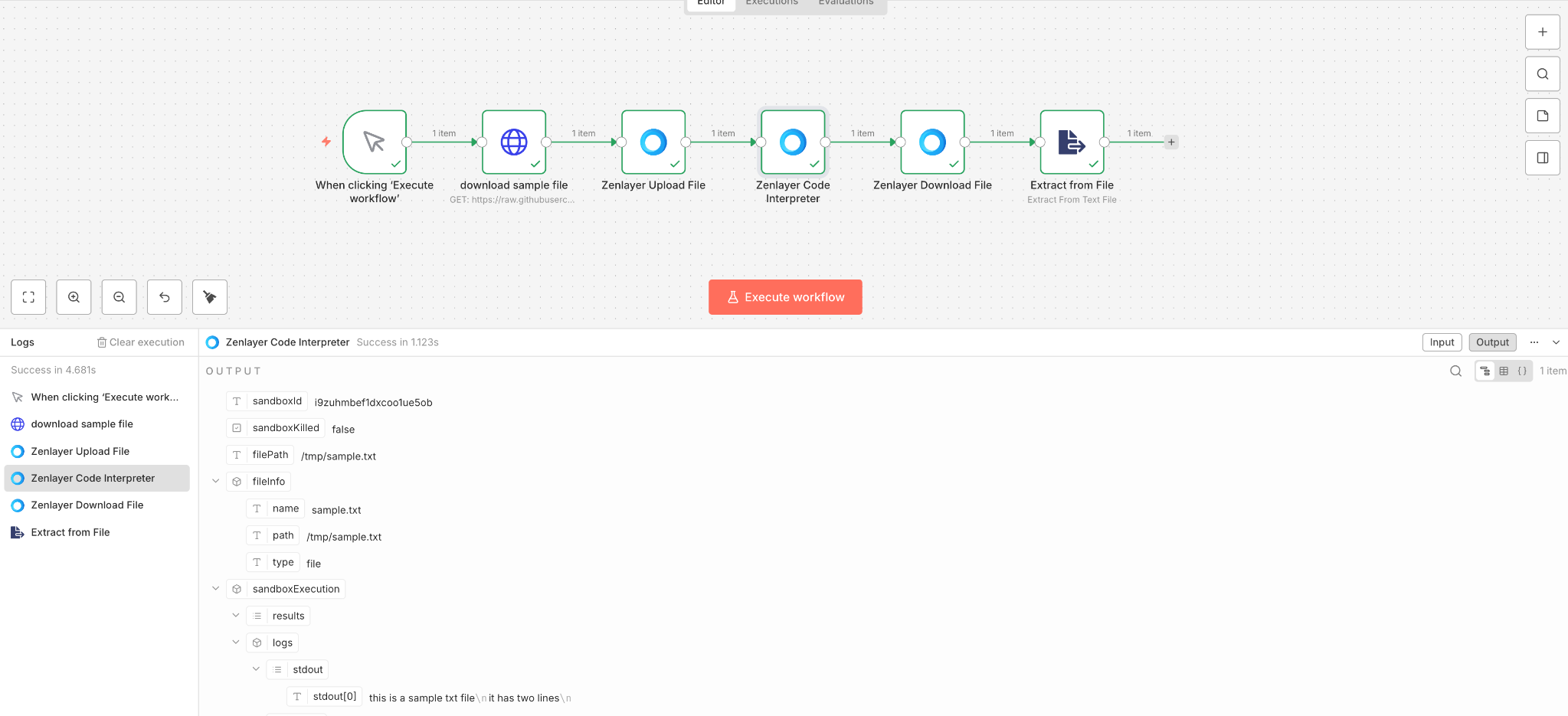Screen dimensions: 1568x716
Task: Select the Zenlayer Download File canvas node
Action: pos(932,142)
